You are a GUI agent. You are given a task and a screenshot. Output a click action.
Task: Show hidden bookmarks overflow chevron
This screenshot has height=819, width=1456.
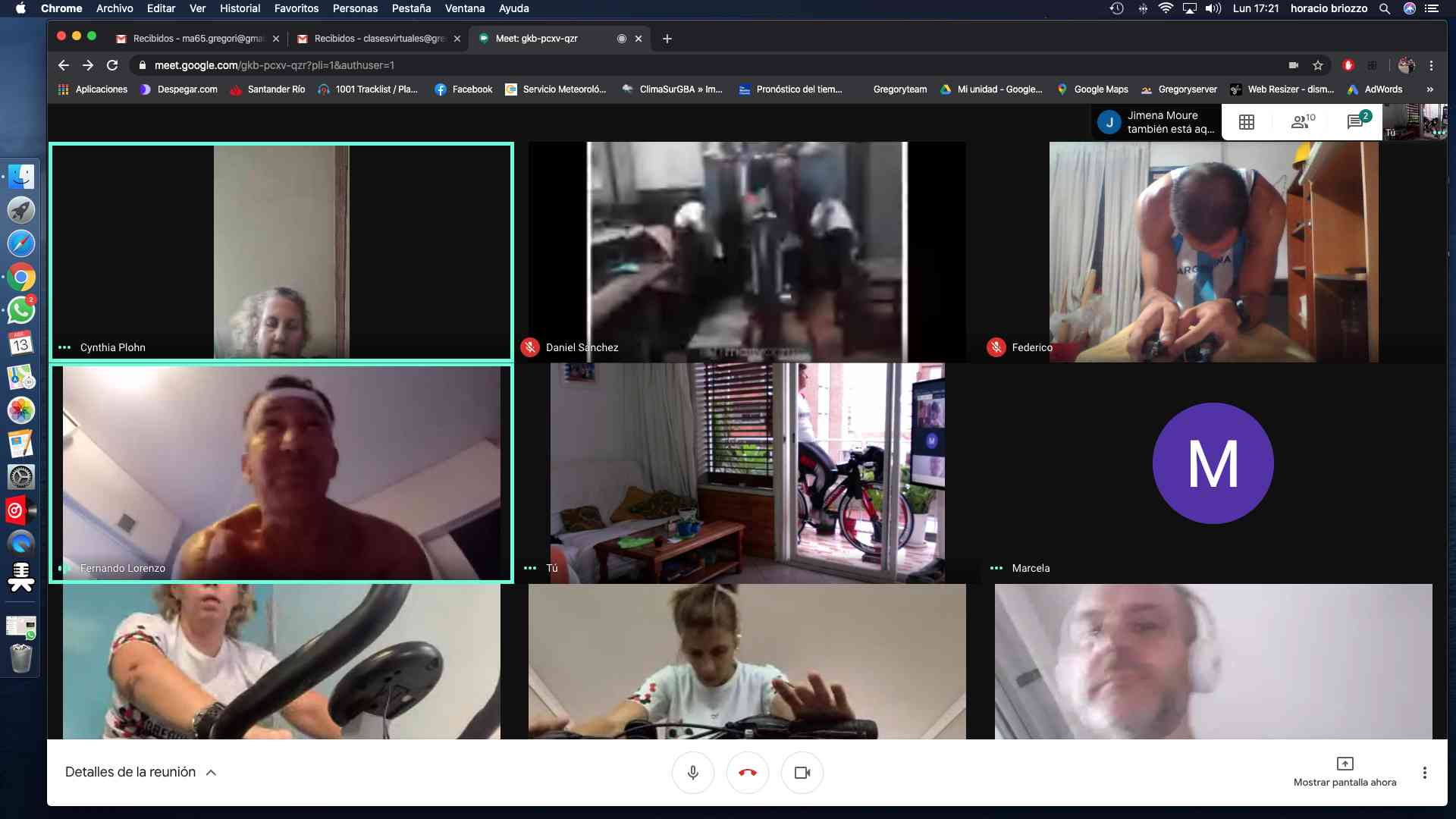[x=1429, y=89]
